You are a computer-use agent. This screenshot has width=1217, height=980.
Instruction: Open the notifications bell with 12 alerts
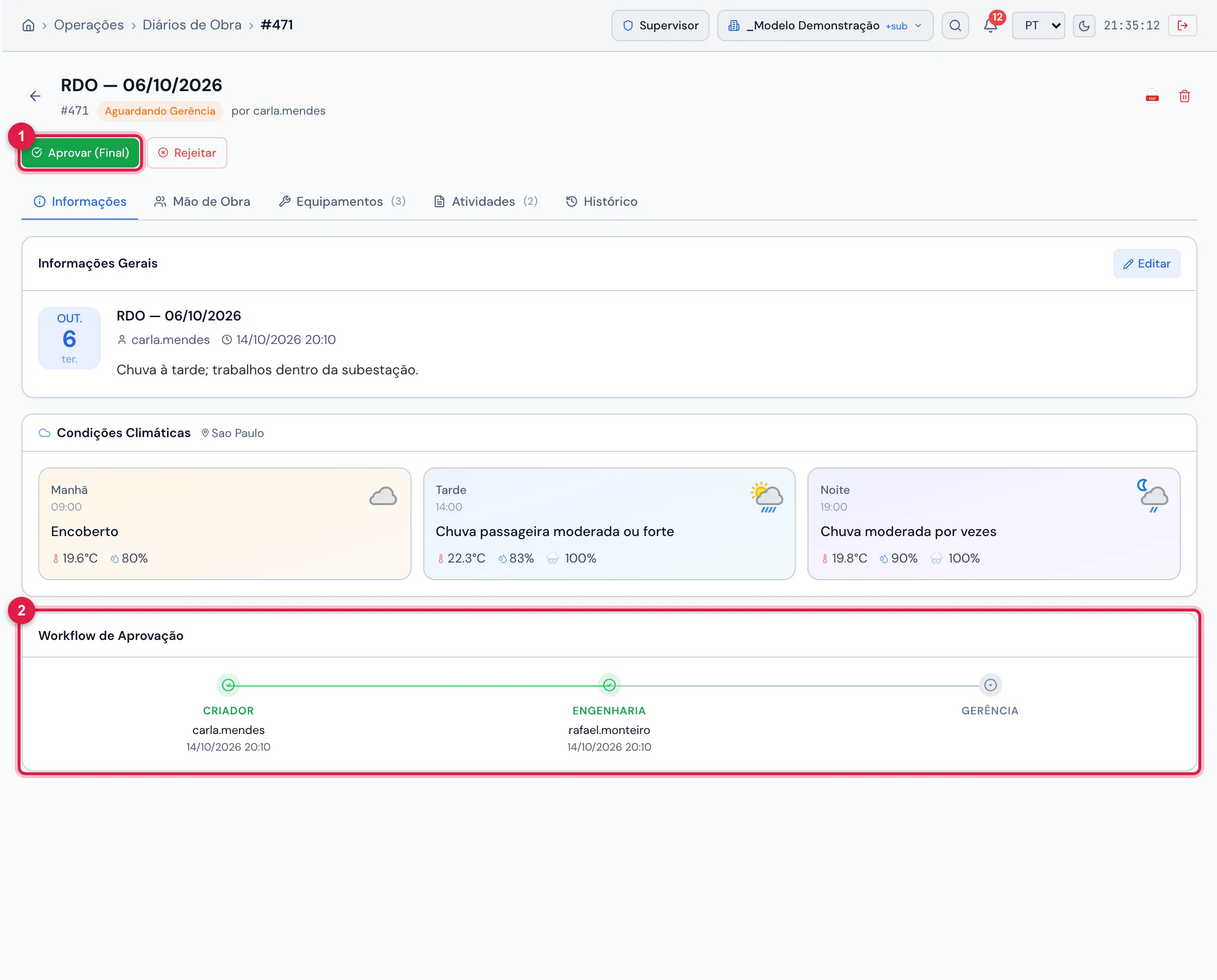pyautogui.click(x=991, y=25)
